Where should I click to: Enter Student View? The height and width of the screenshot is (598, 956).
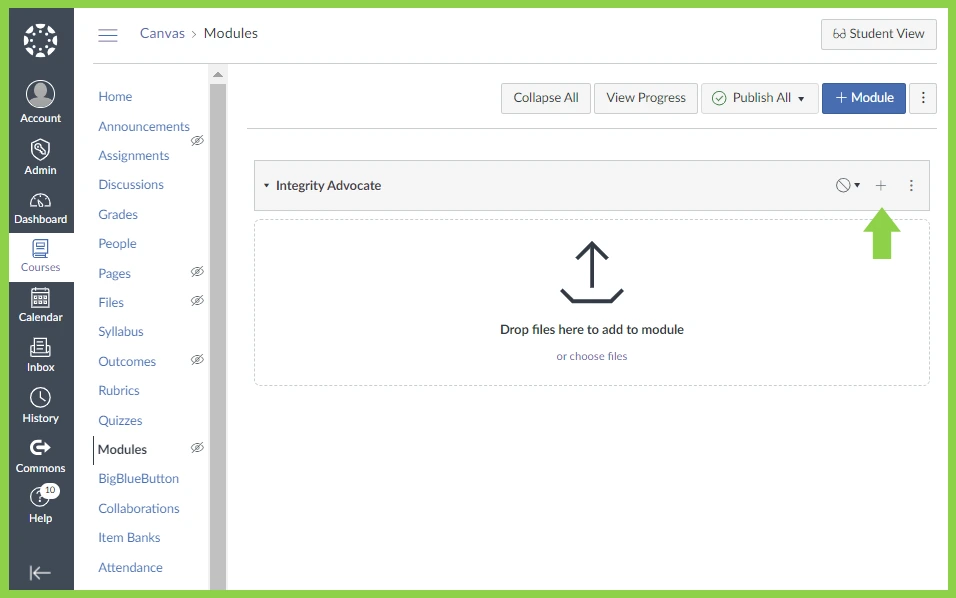point(878,34)
